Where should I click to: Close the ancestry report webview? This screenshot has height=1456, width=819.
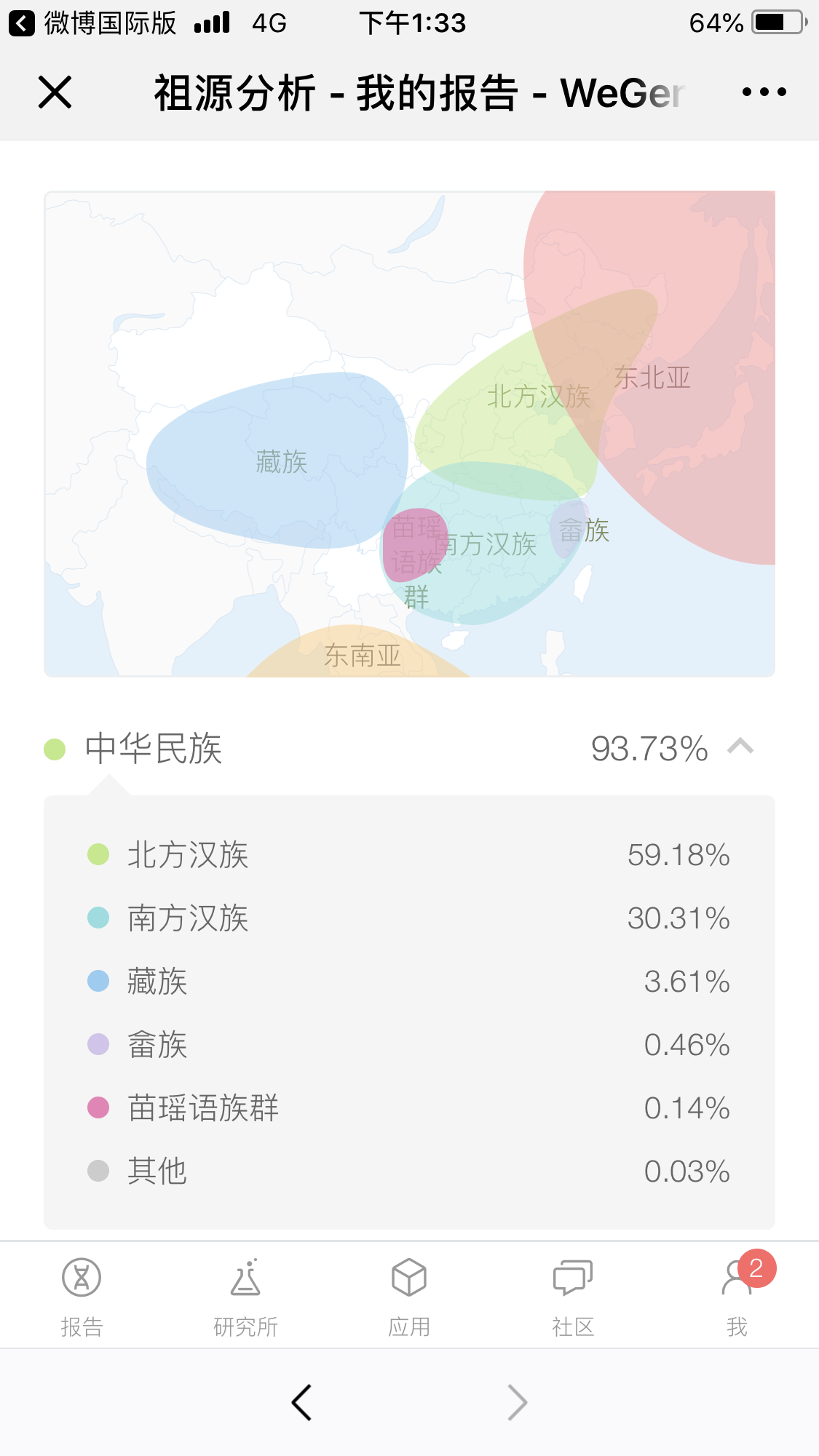click(55, 92)
